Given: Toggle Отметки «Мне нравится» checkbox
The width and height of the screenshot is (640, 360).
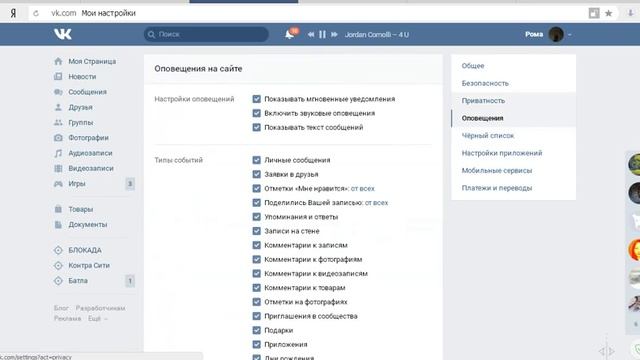Looking at the screenshot, I should [256, 189].
